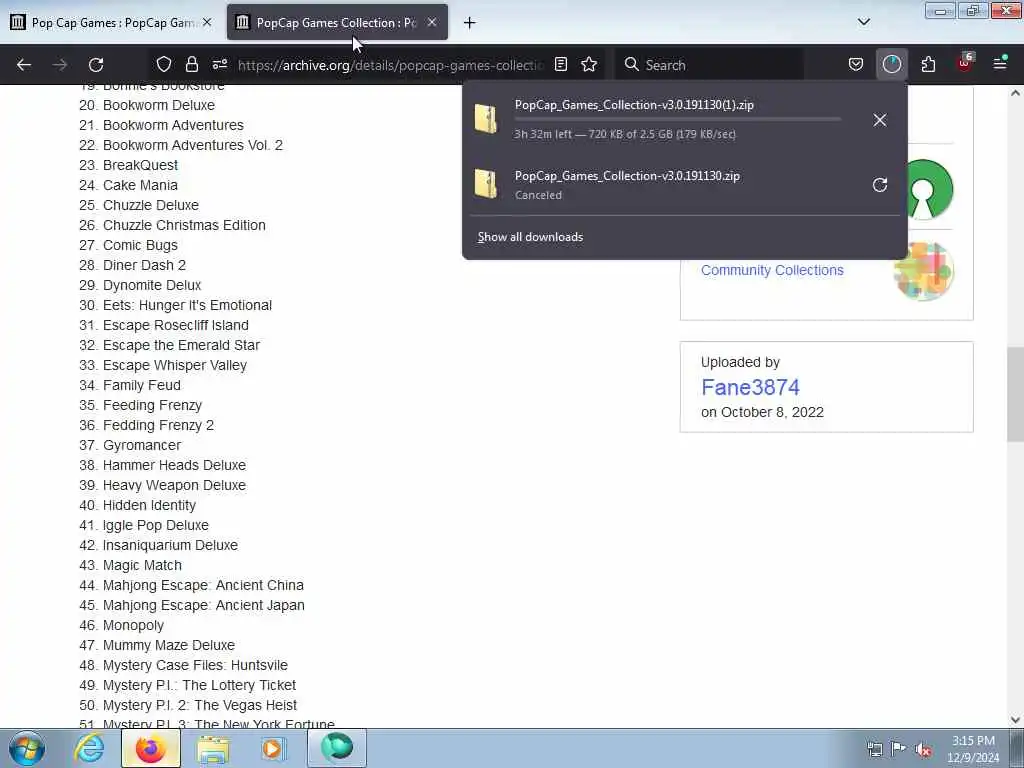Viewport: 1024px width, 768px height.
Task: Save page to Pocket
Action: [x=856, y=64]
